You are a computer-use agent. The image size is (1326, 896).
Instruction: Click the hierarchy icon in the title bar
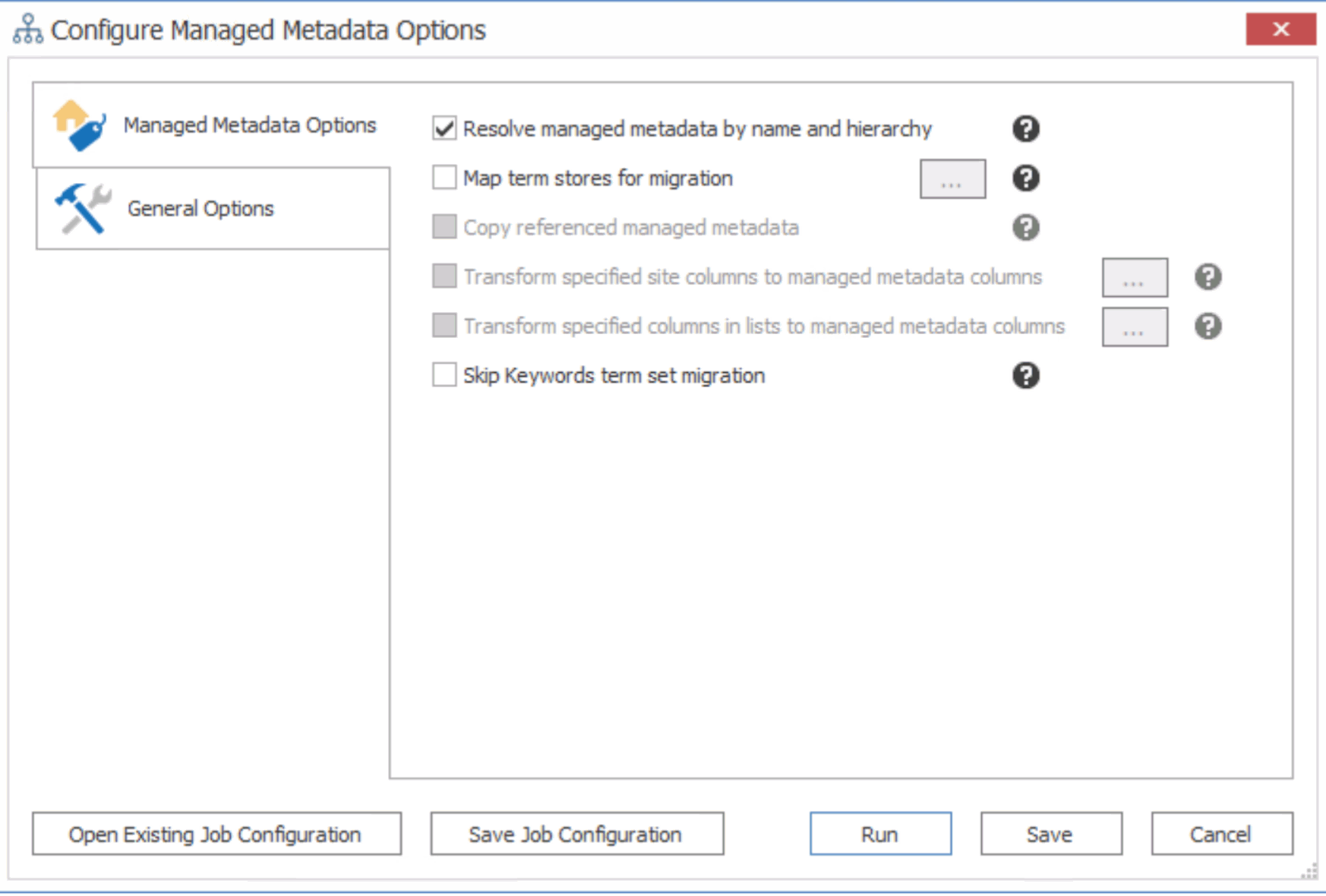(x=25, y=29)
